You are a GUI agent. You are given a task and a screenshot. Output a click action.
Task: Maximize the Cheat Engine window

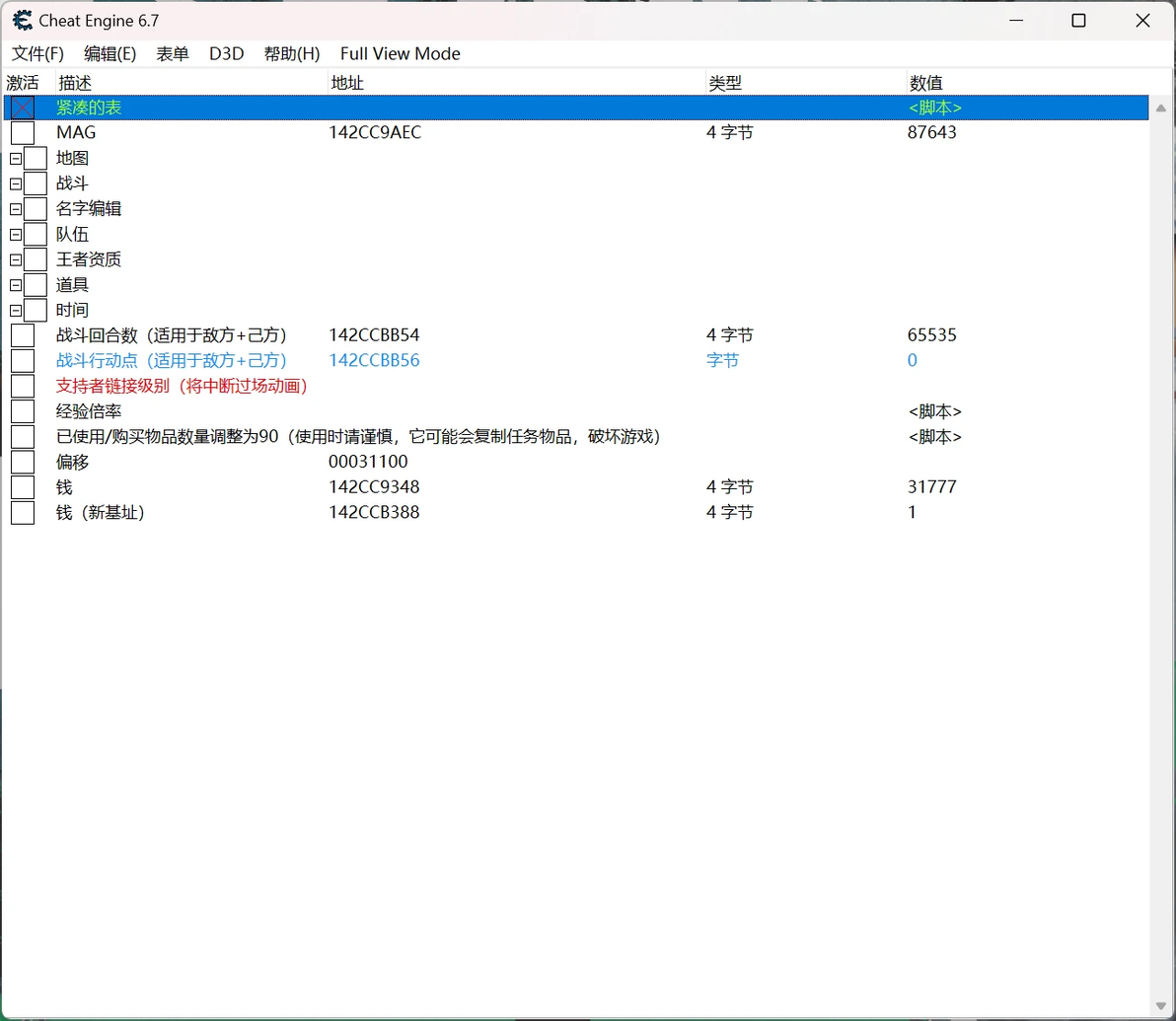pyautogui.click(x=1078, y=21)
